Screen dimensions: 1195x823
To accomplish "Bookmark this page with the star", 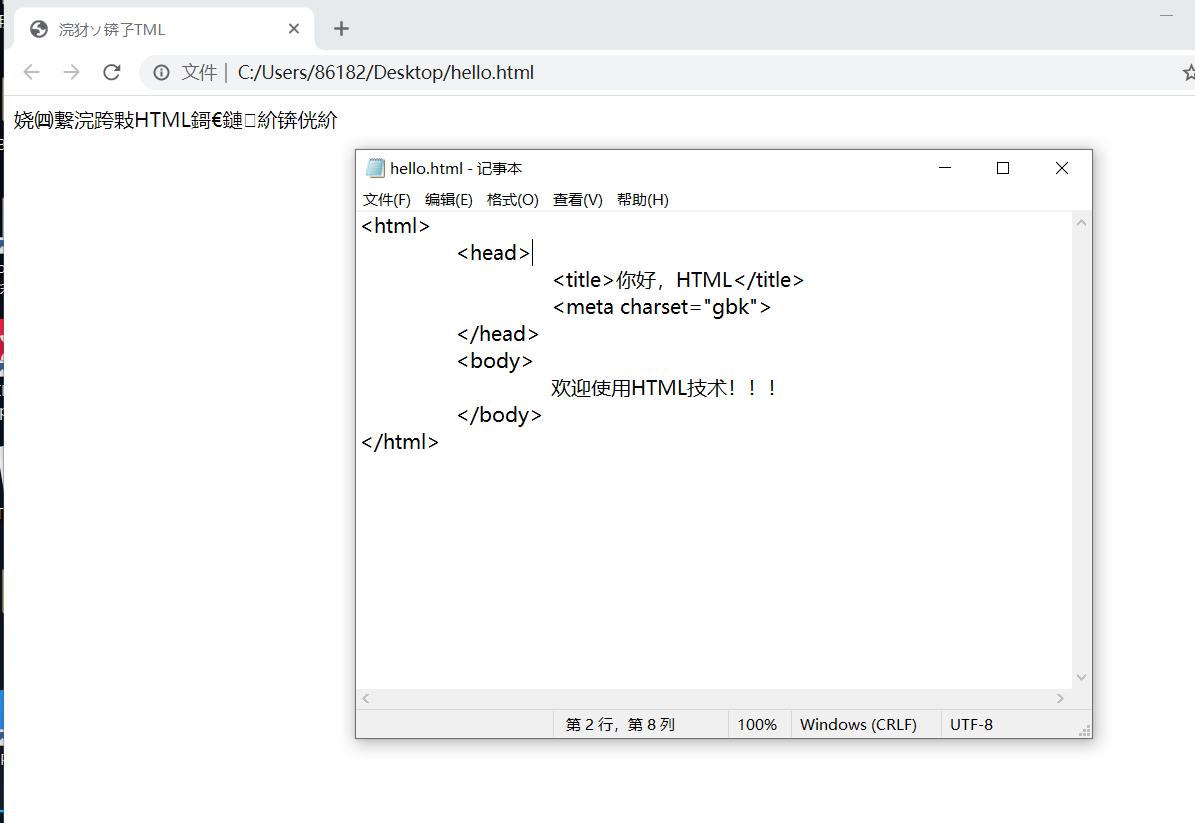I will [1189, 72].
